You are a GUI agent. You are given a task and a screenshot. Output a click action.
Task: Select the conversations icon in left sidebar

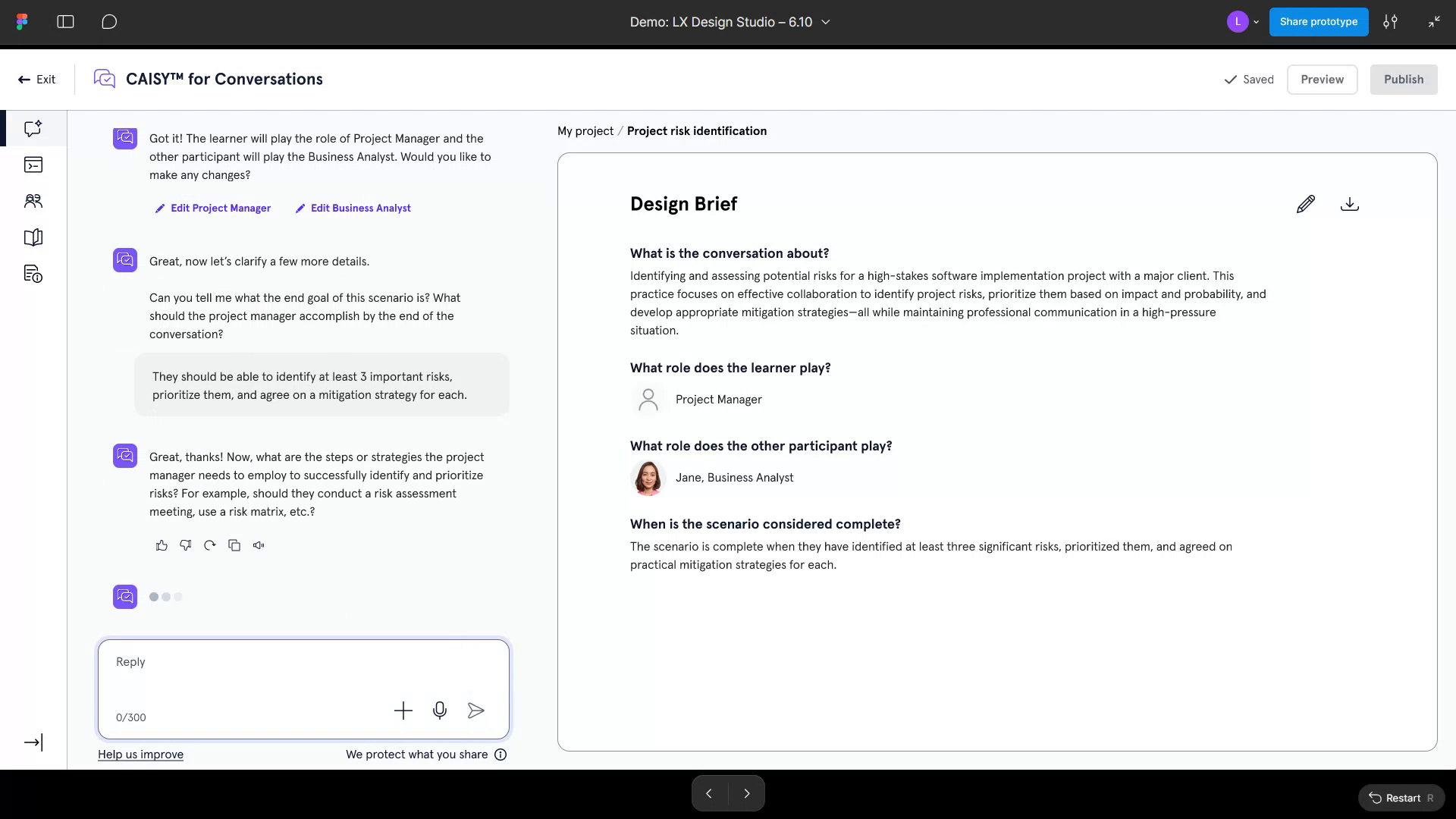tap(33, 128)
